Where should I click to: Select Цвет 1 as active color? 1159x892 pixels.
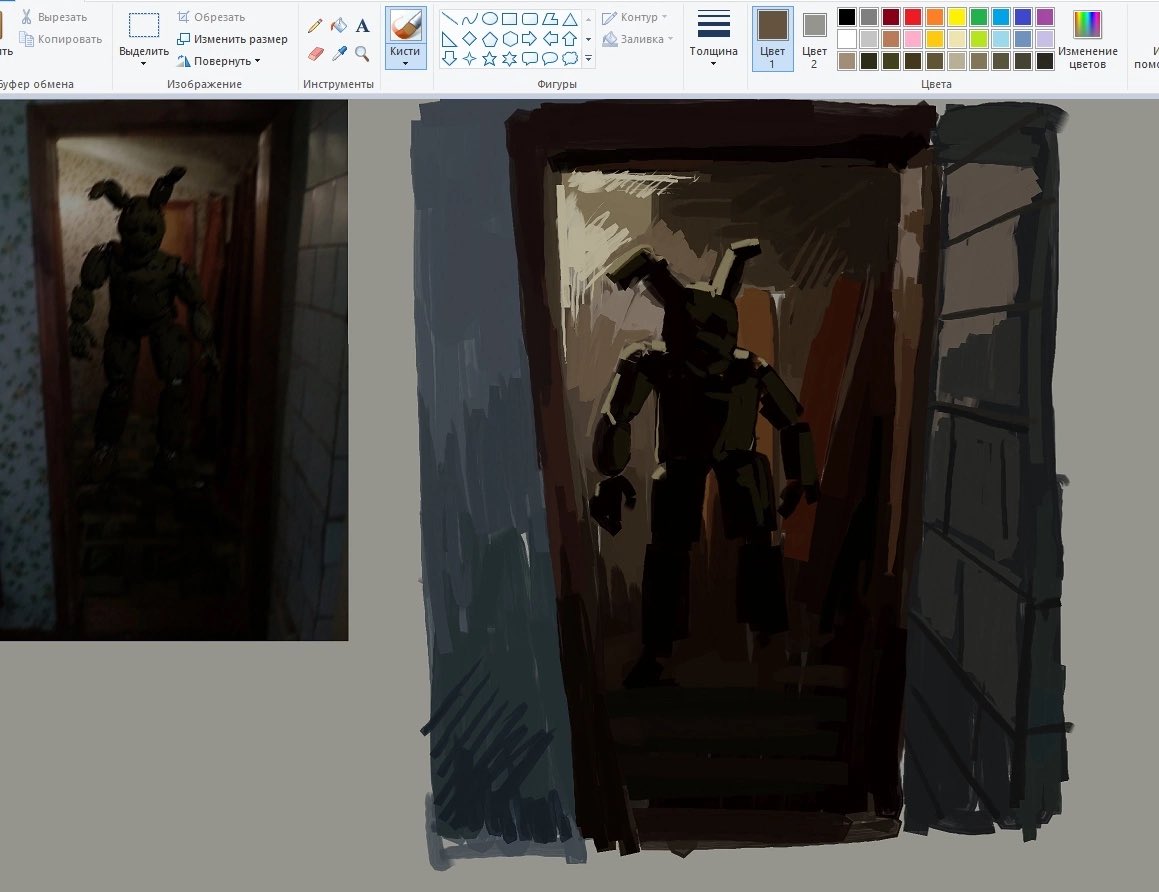click(772, 38)
